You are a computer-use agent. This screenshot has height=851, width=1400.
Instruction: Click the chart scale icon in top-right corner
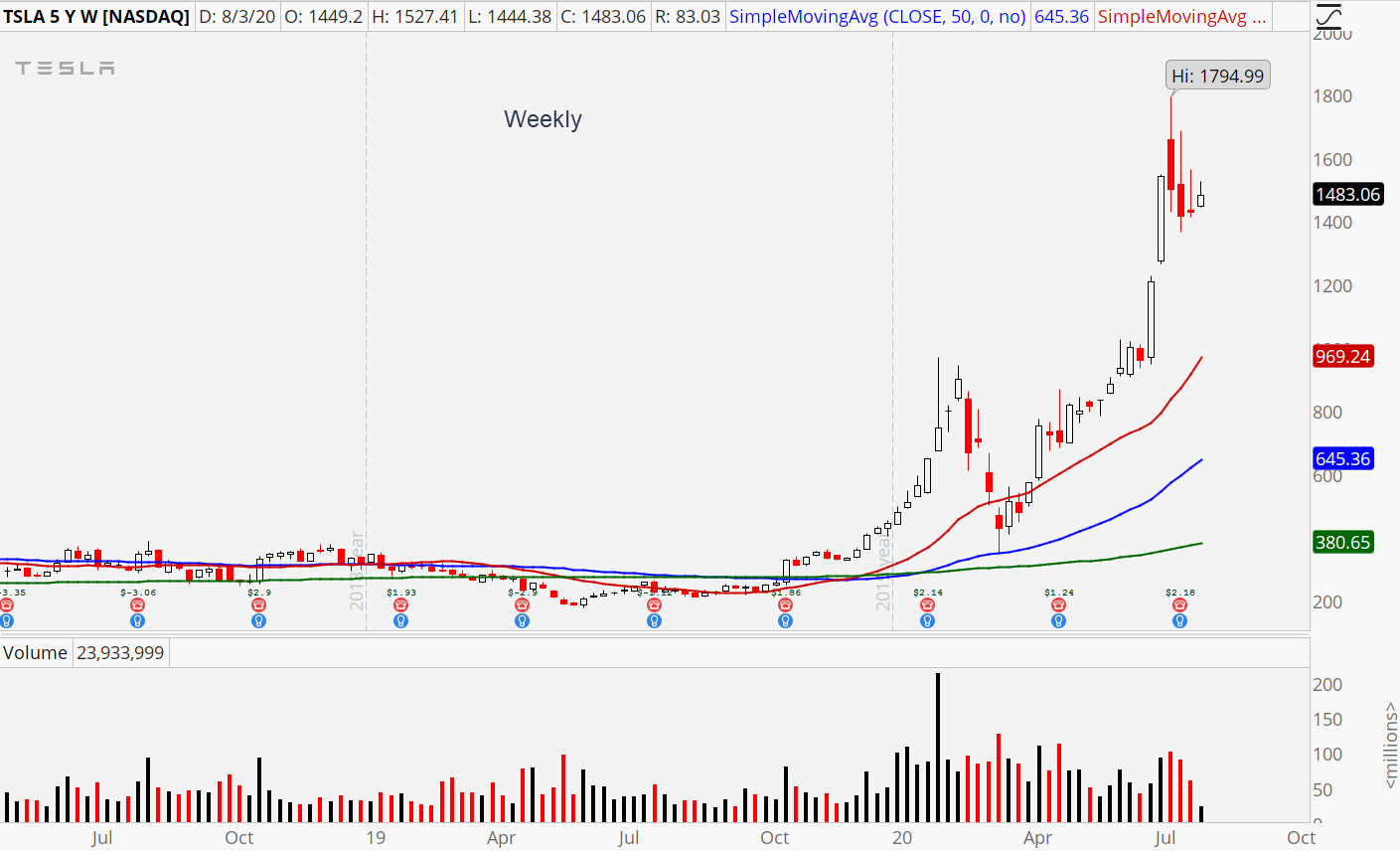pyautogui.click(x=1328, y=16)
